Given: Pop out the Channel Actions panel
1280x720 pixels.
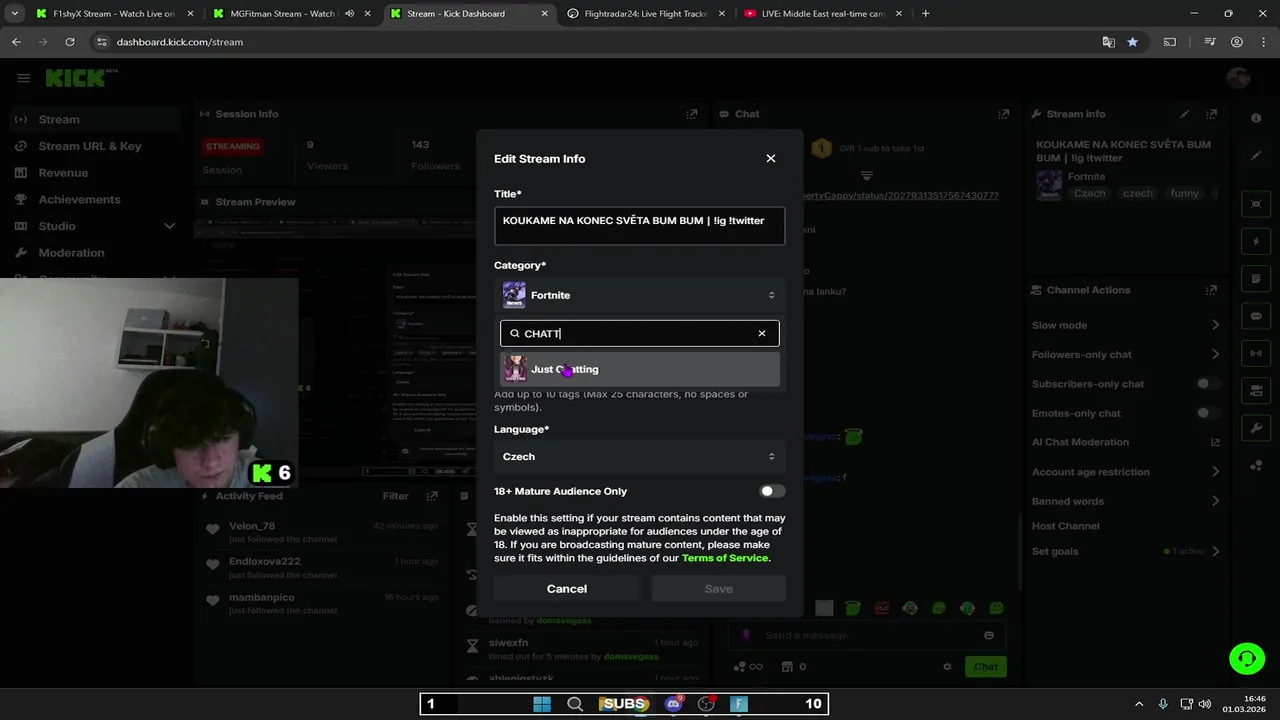Looking at the screenshot, I should [x=1213, y=290].
